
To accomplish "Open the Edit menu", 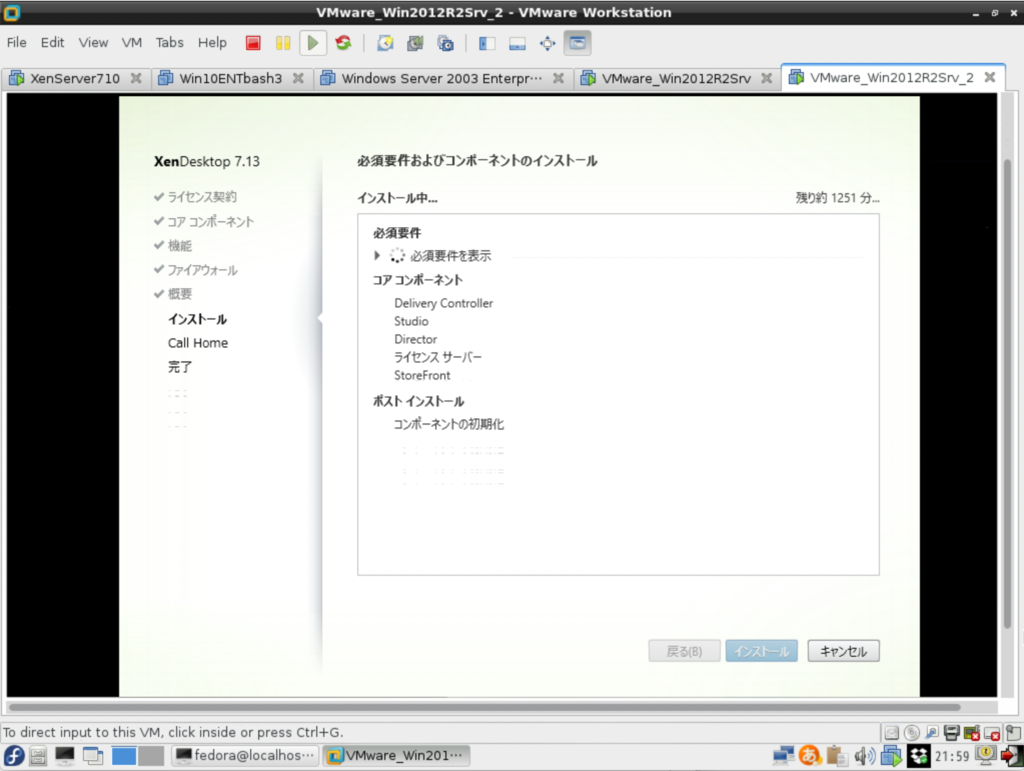I will (52, 42).
